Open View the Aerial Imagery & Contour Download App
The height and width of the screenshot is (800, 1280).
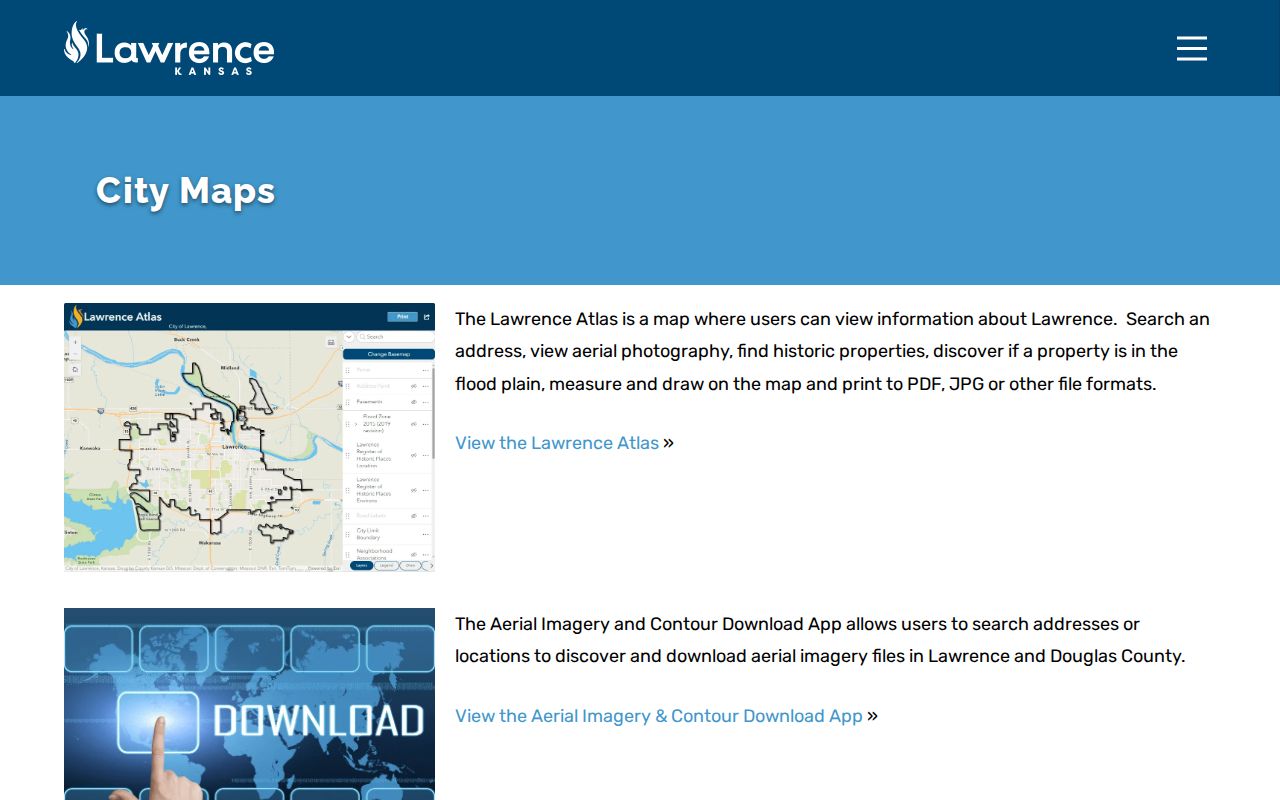point(659,716)
